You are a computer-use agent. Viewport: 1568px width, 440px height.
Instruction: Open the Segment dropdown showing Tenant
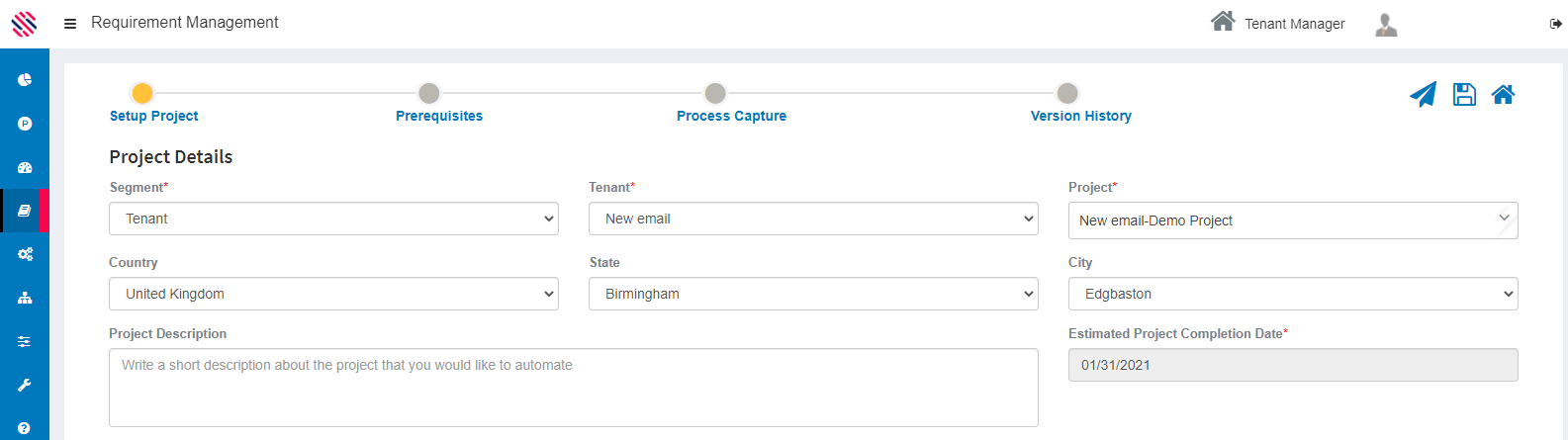tap(333, 219)
